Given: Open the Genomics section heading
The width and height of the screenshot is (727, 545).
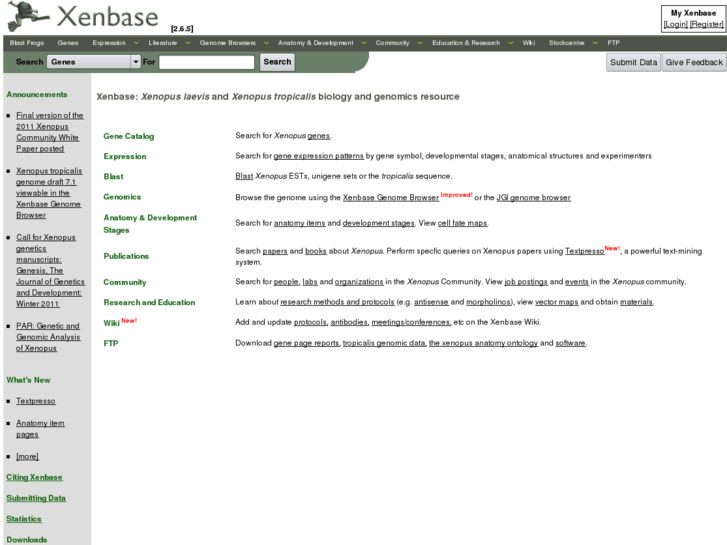Looking at the screenshot, I should (122, 197).
